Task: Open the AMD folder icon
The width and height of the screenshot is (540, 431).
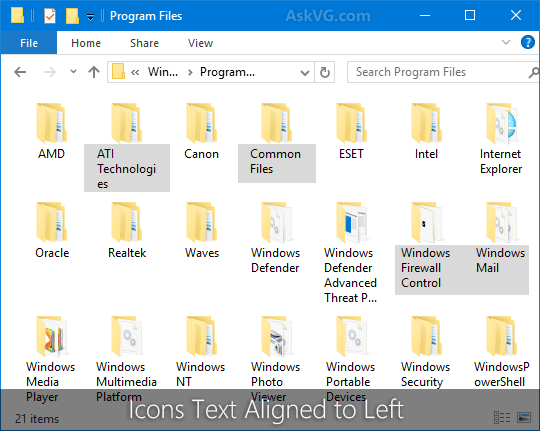Action: (x=52, y=123)
